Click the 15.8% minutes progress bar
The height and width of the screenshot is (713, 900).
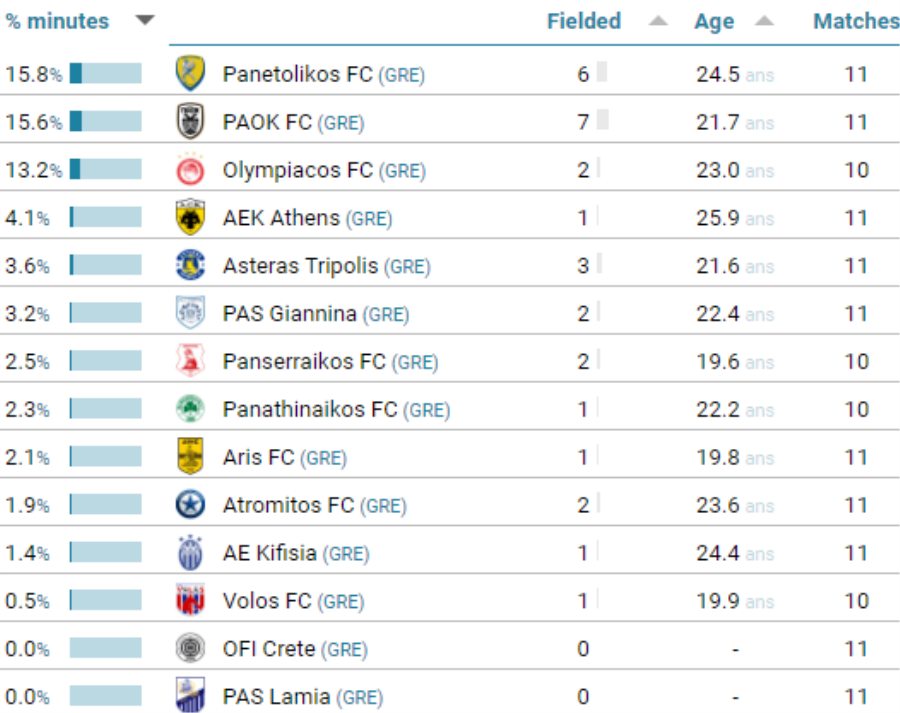[x=106, y=74]
